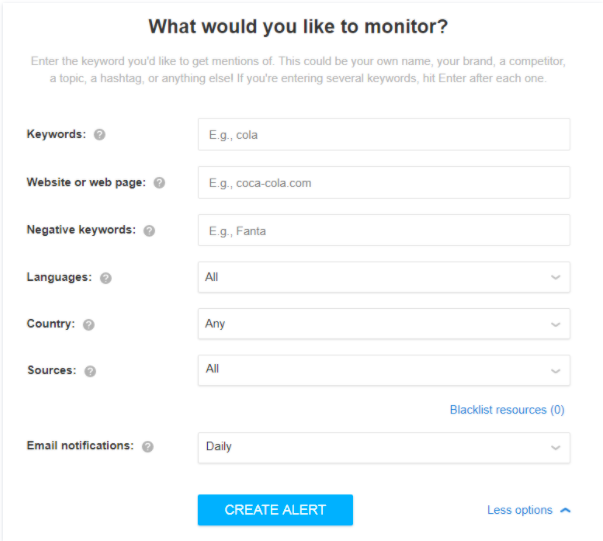Click help icon next to Keywords
This screenshot has width=603, height=541.
click(100, 135)
